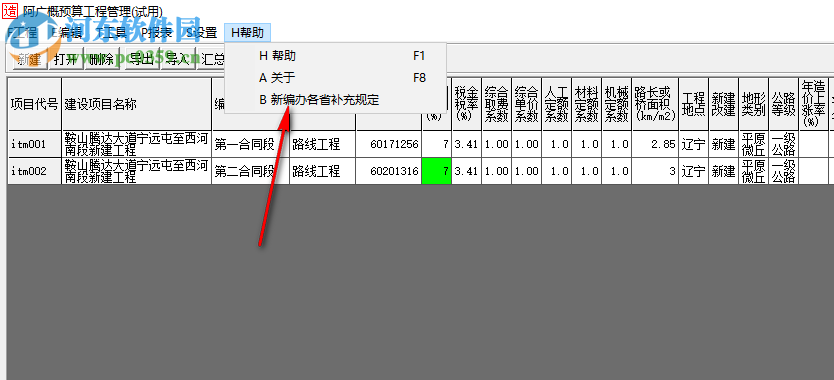The image size is (834, 380).
Task: Select 材料定额系数 1.0 in itm001 row
Action: pyautogui.click(x=587, y=144)
